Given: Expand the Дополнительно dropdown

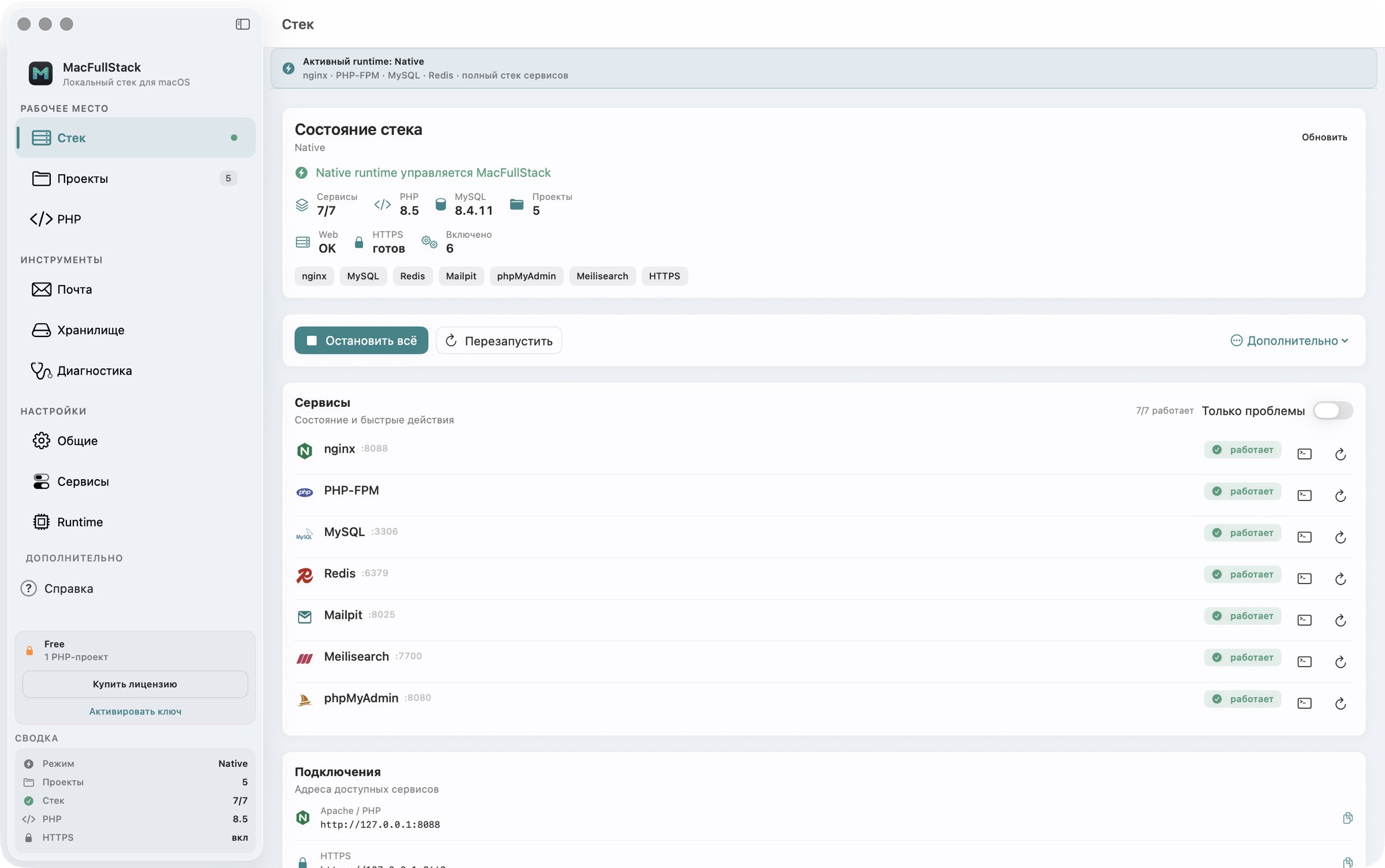Looking at the screenshot, I should click(x=1289, y=341).
